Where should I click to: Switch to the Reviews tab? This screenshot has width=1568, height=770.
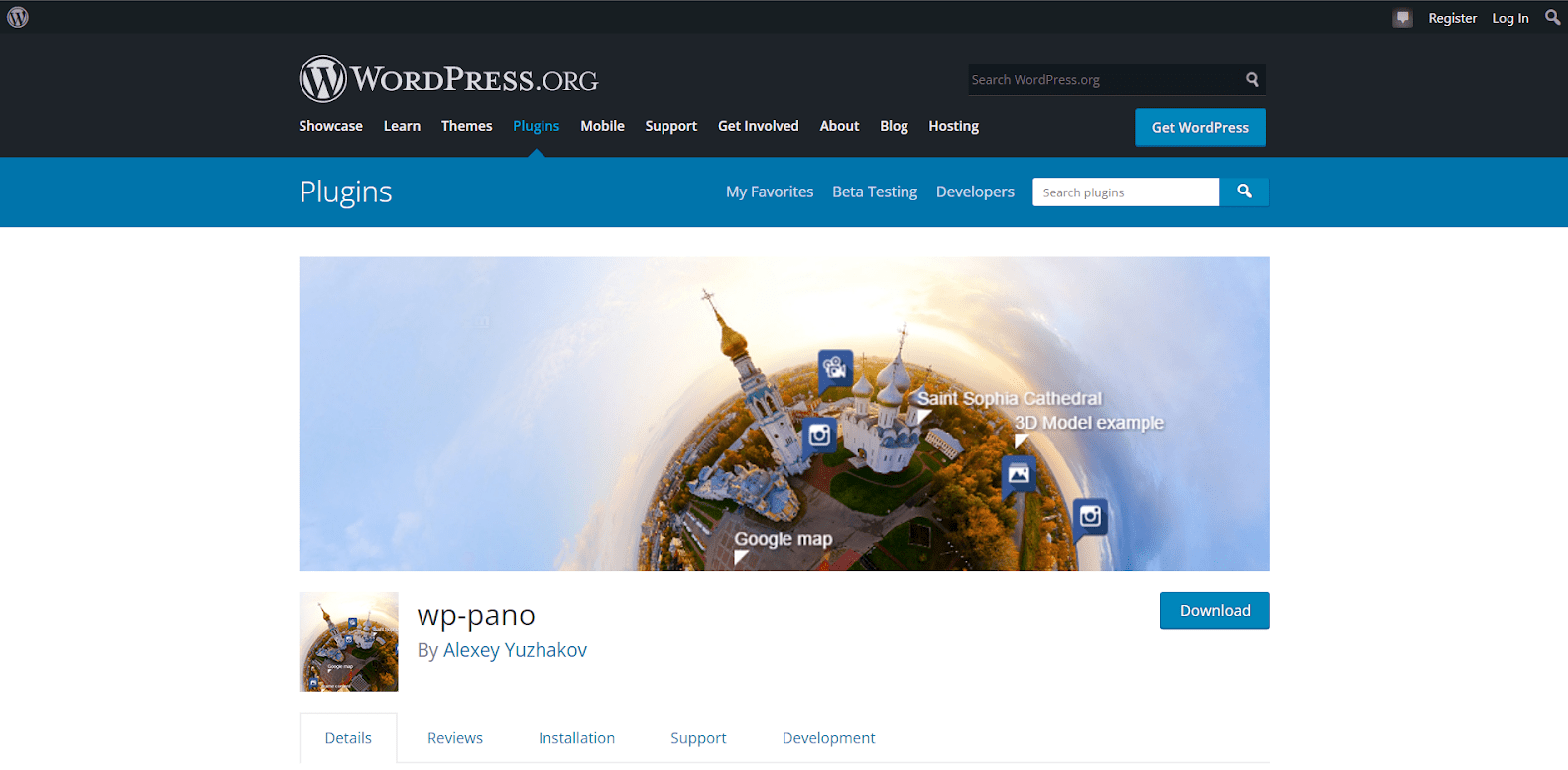coord(455,738)
